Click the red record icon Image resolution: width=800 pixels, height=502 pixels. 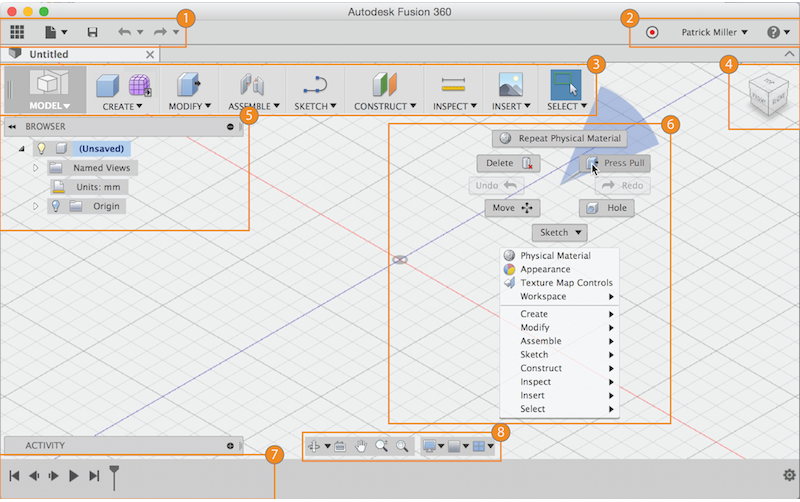652,32
